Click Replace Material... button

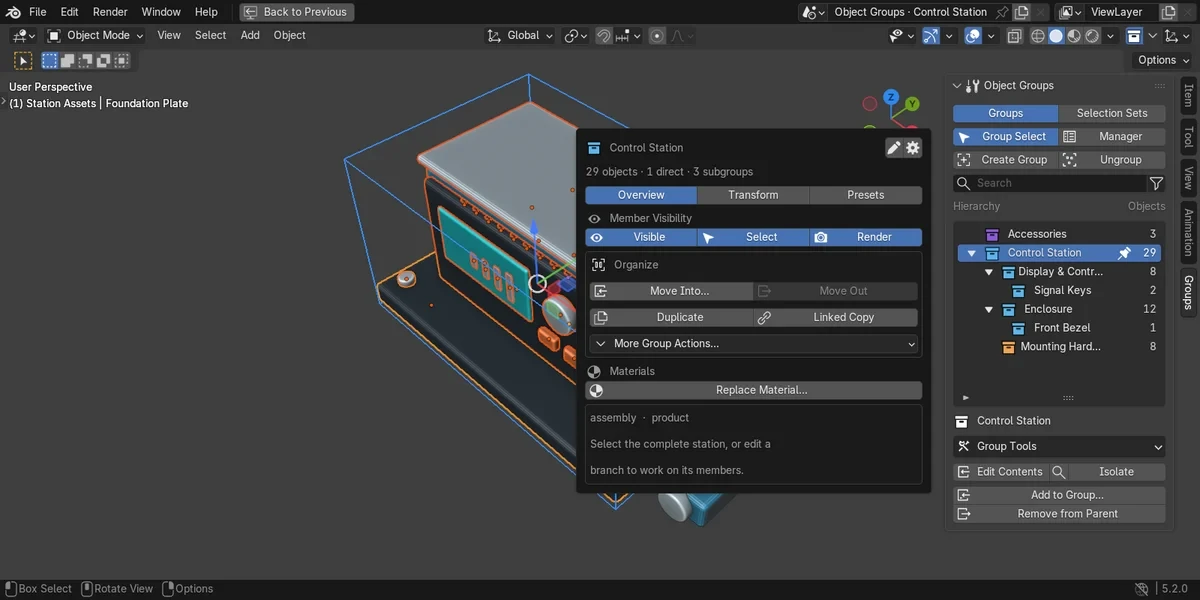point(754,390)
